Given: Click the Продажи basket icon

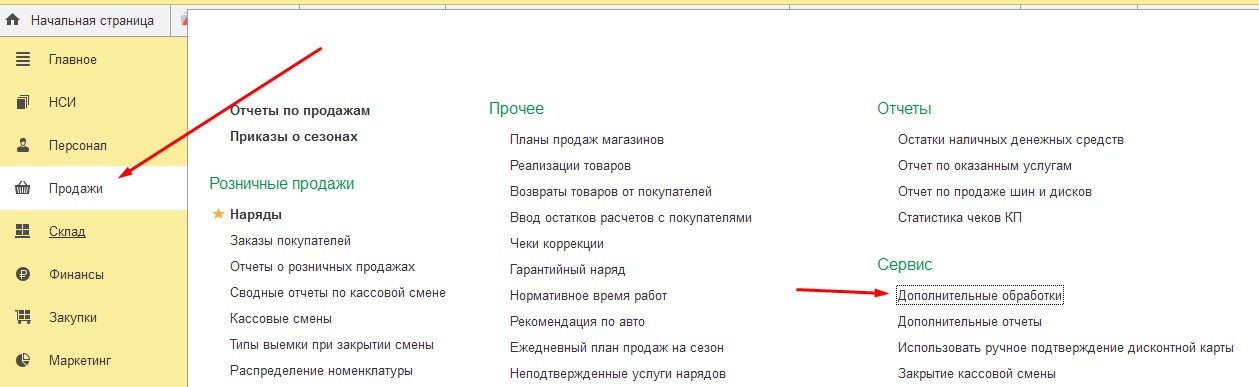Looking at the screenshot, I should point(23,188).
